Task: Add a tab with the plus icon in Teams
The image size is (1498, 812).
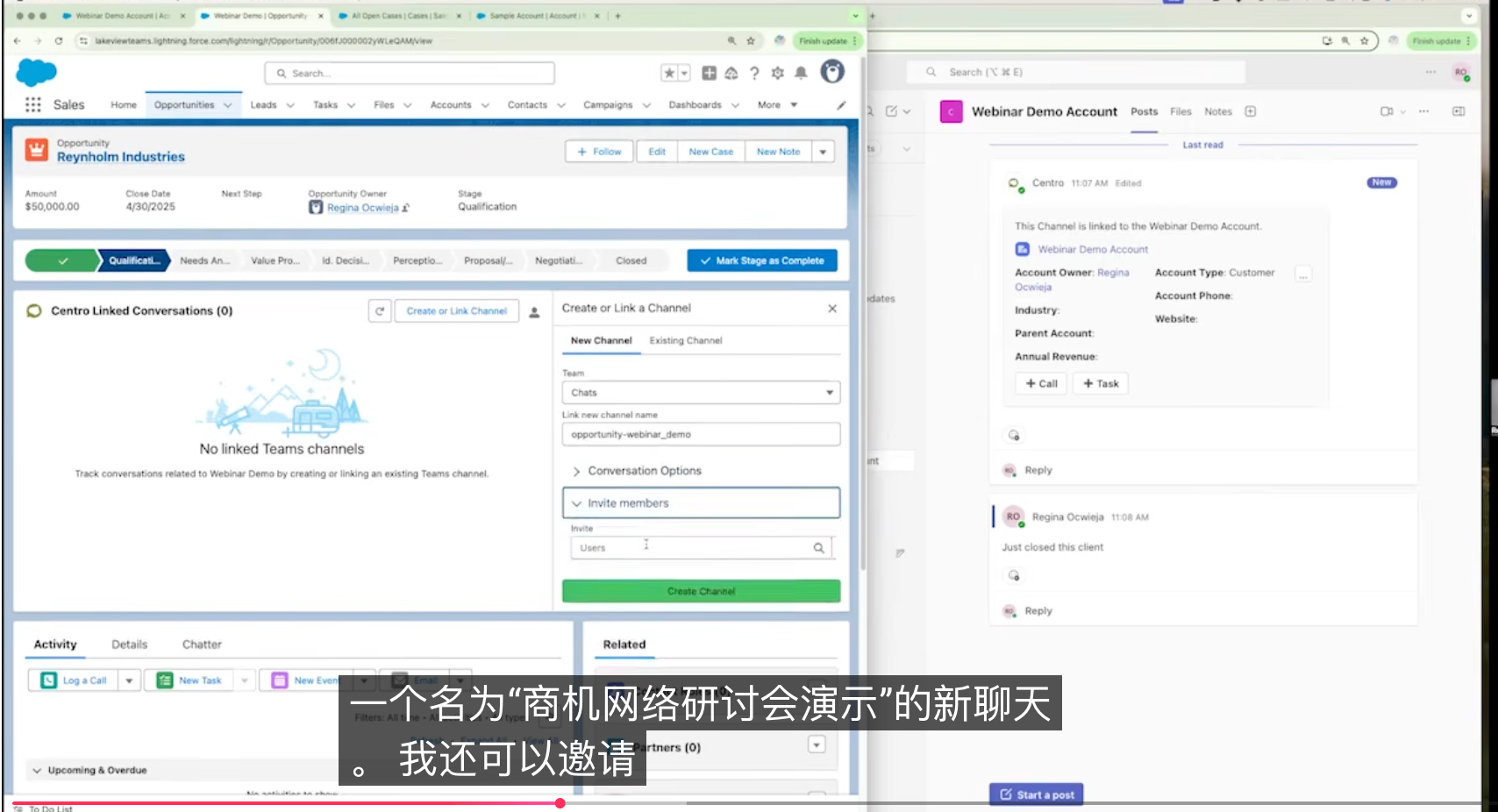Action: 1251,111
